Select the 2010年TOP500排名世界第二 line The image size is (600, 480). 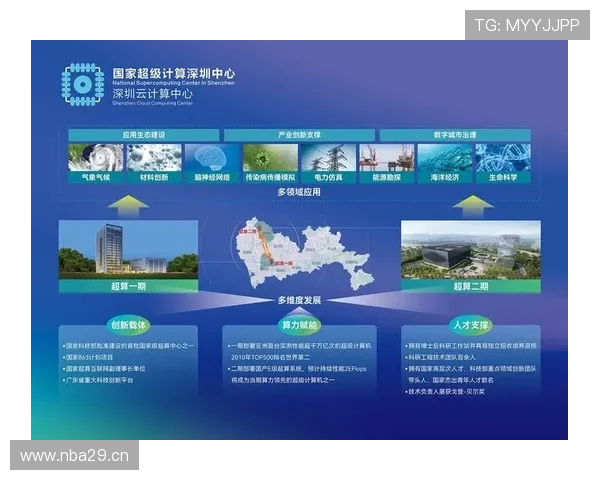pos(271,357)
